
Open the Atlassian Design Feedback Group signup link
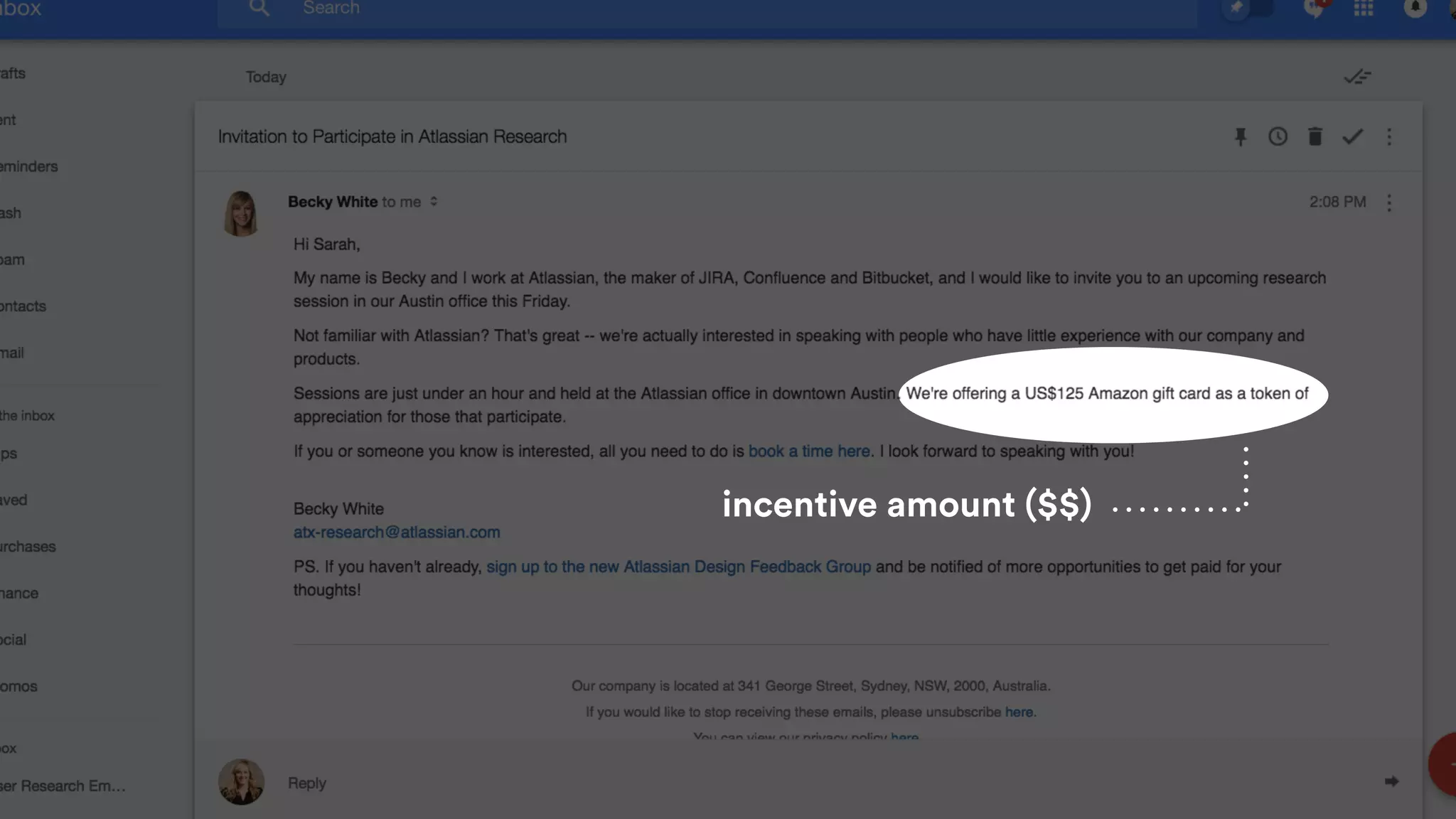(678, 567)
